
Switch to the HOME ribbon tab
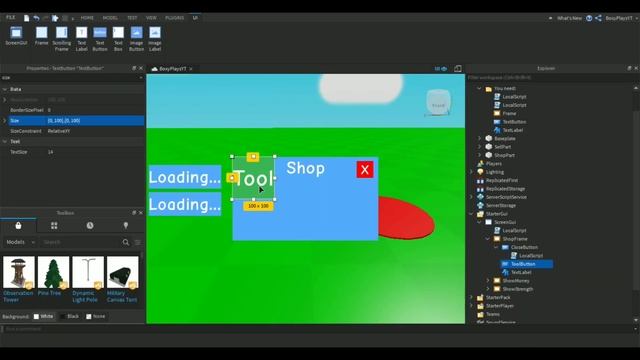pos(87,18)
